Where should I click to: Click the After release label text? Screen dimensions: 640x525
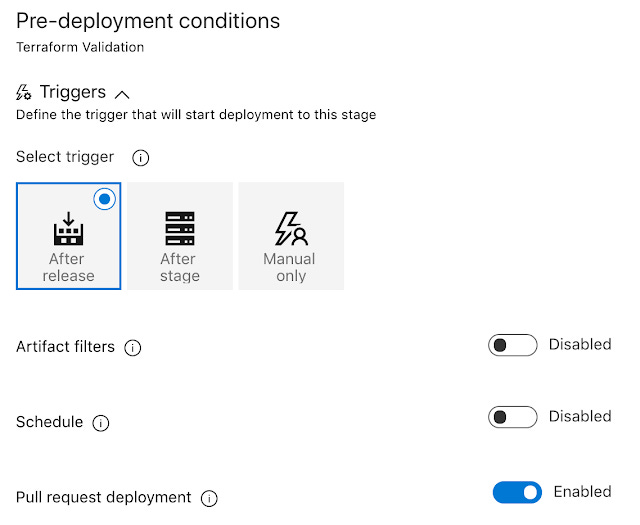pyautogui.click(x=68, y=267)
